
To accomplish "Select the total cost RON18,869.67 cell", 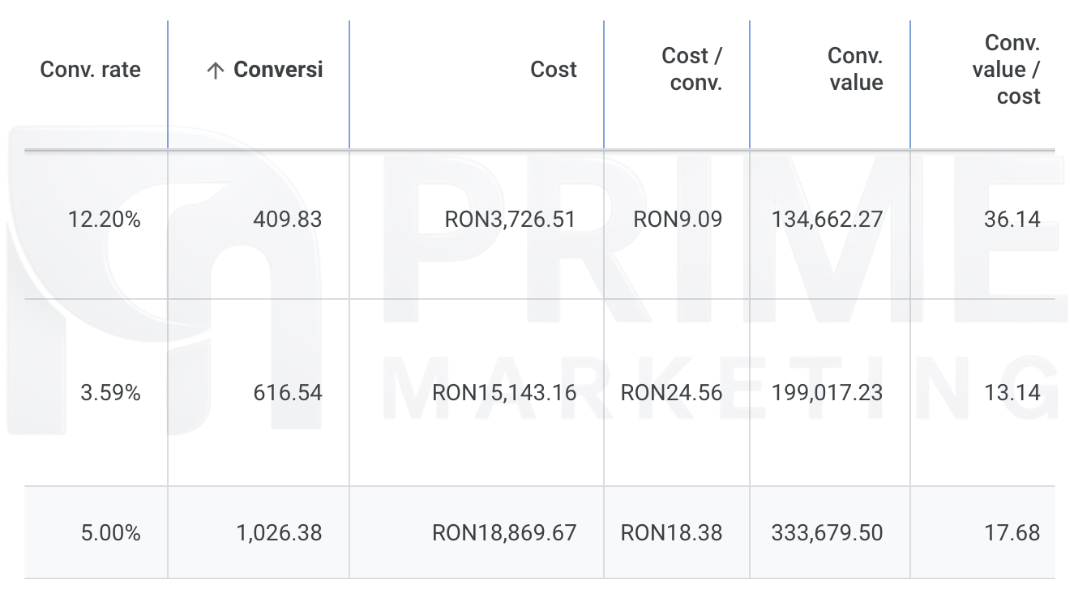I will pos(504,533).
